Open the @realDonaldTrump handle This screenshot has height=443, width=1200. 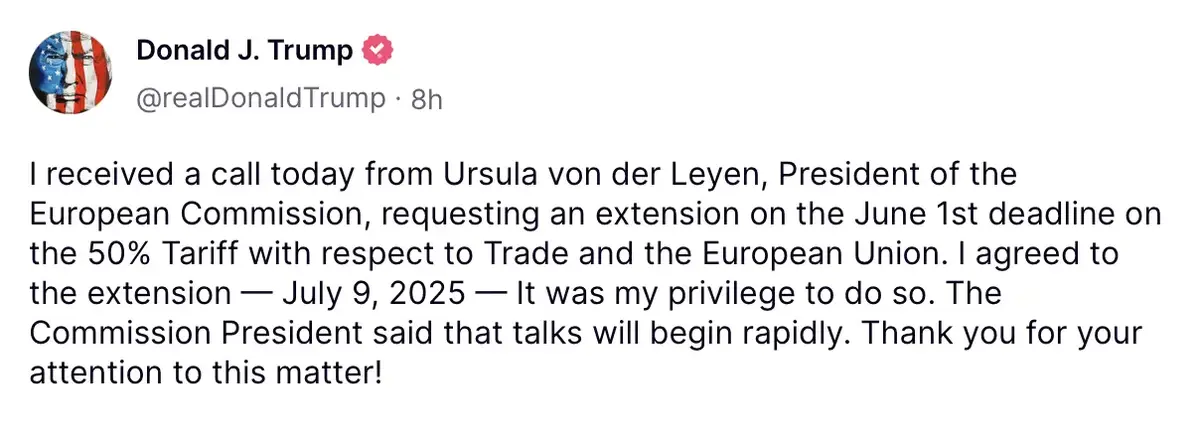point(260,98)
